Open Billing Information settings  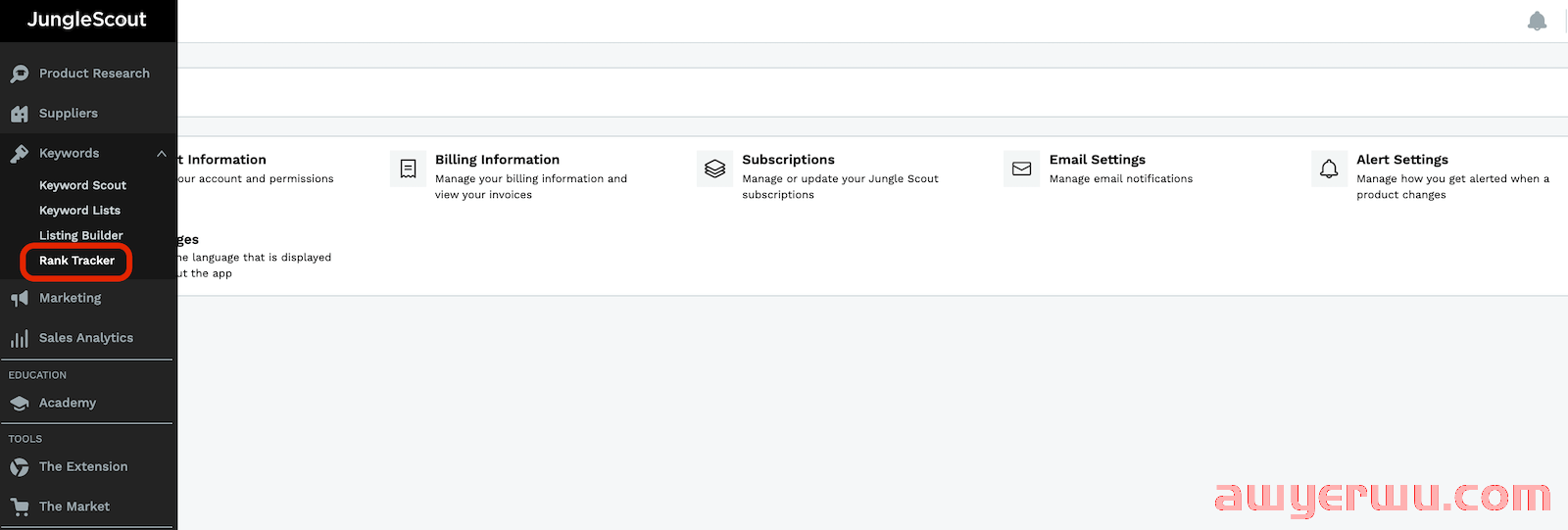pyautogui.click(x=497, y=160)
